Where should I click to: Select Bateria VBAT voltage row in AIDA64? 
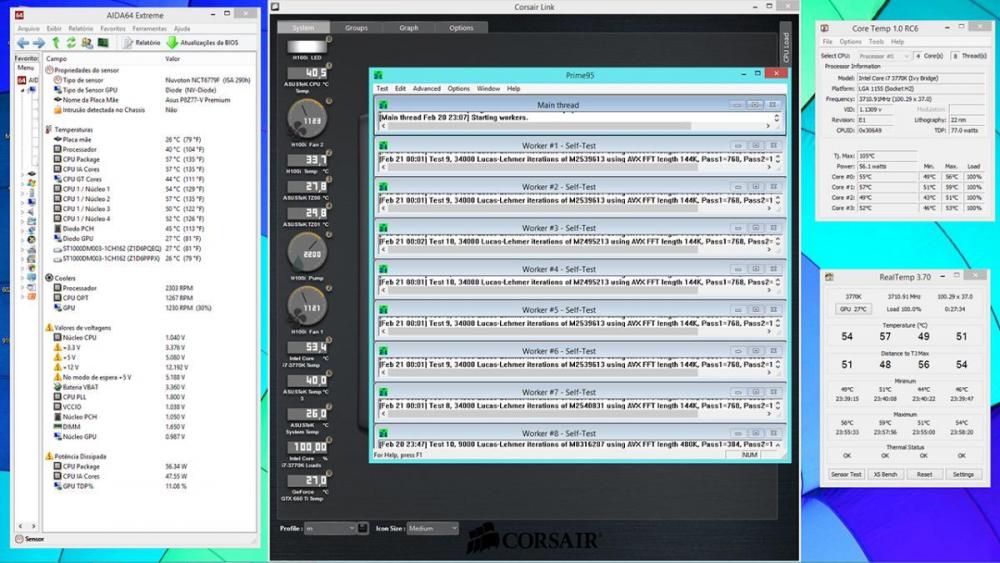(150, 387)
